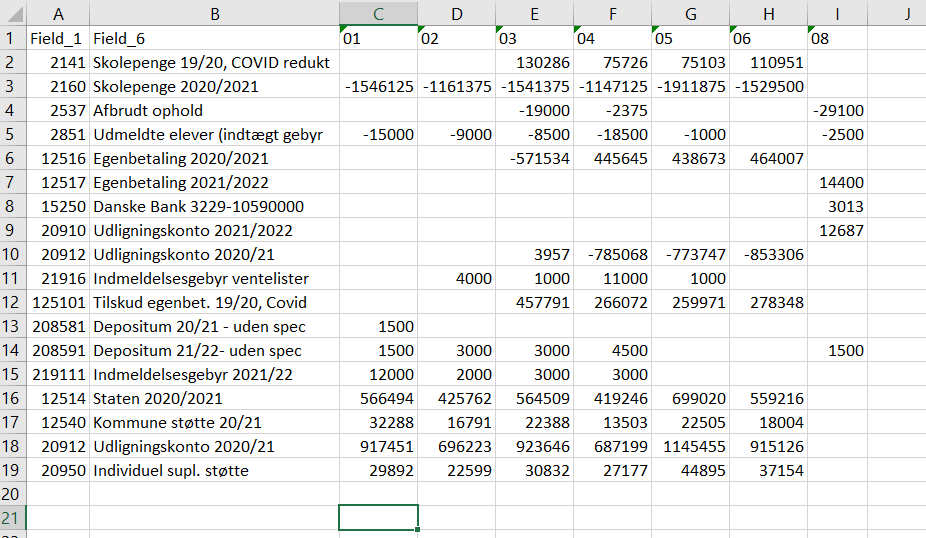Click 'Afbrudt ophold' cell
The width and height of the screenshot is (926, 538).
click(214, 110)
